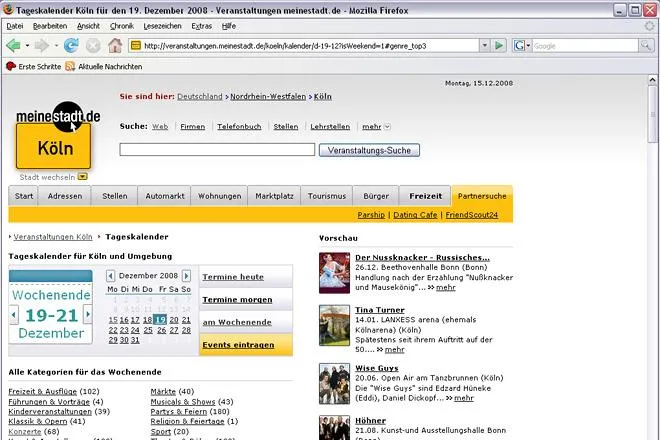
Task: Open 'Stadt wechseln' city dropdown
Action: click(83, 177)
